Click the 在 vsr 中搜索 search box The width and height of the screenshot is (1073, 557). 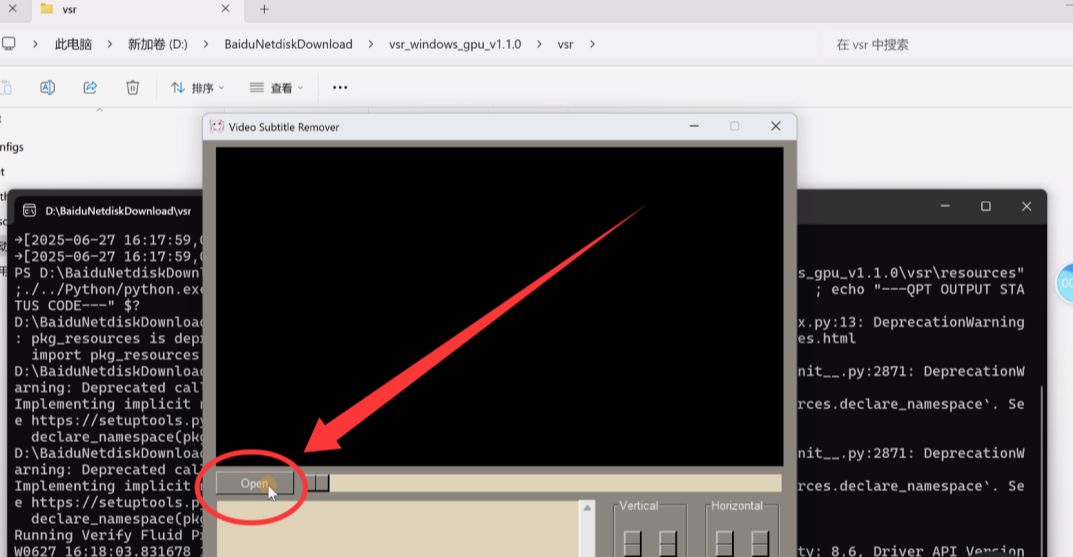[x=944, y=44]
